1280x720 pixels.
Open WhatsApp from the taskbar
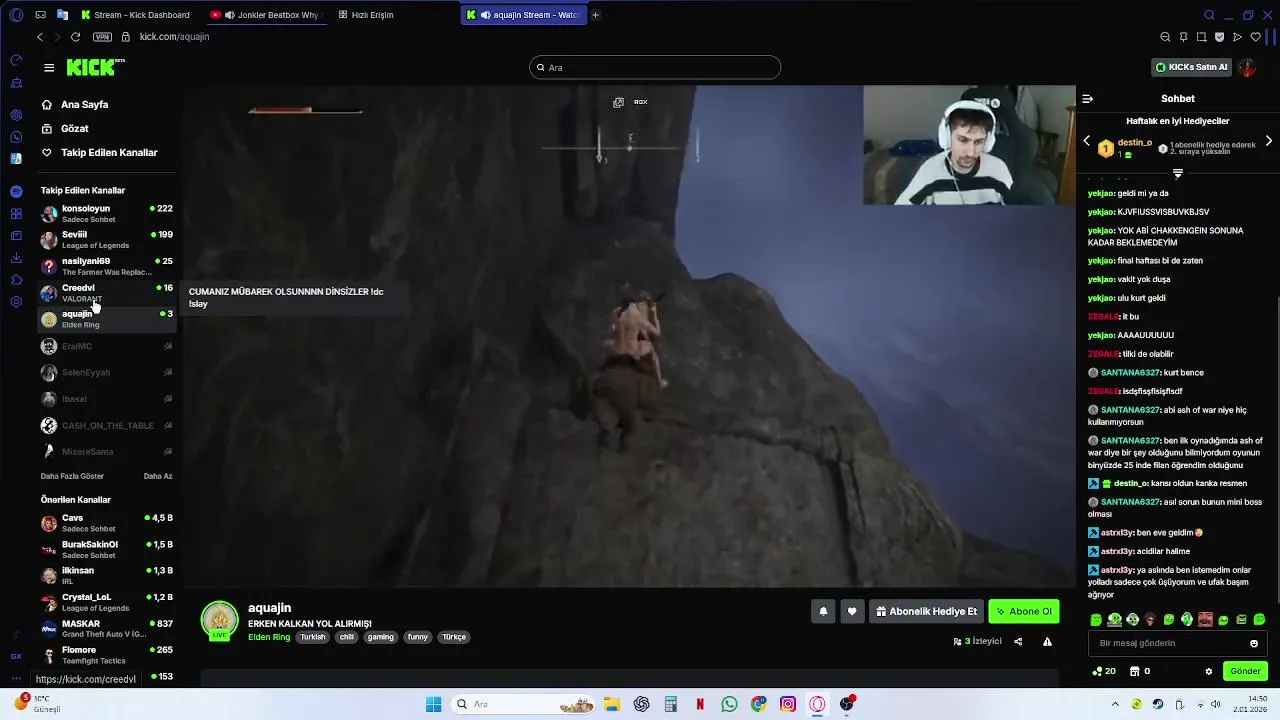click(x=729, y=704)
